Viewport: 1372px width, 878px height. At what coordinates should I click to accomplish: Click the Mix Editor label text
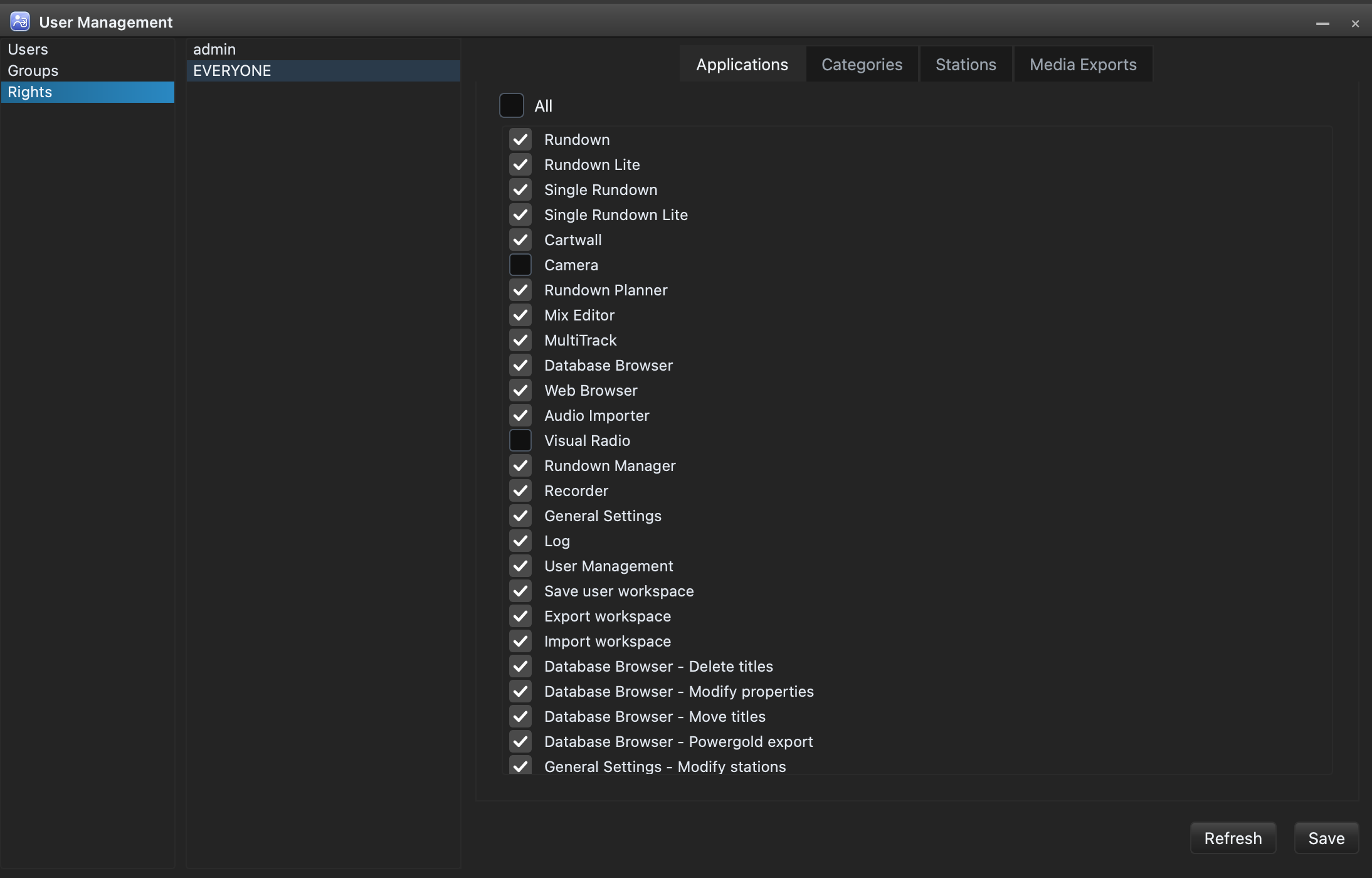tap(579, 315)
